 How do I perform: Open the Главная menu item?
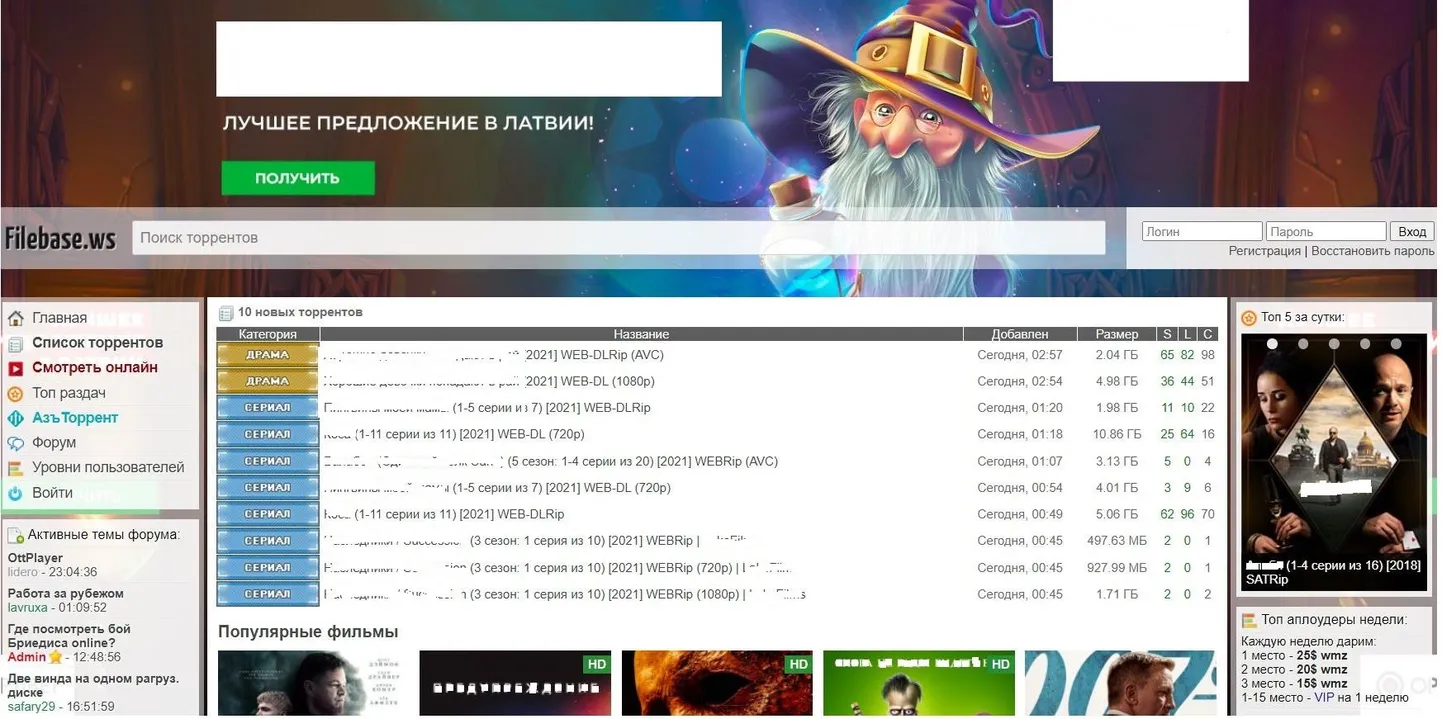[59, 318]
